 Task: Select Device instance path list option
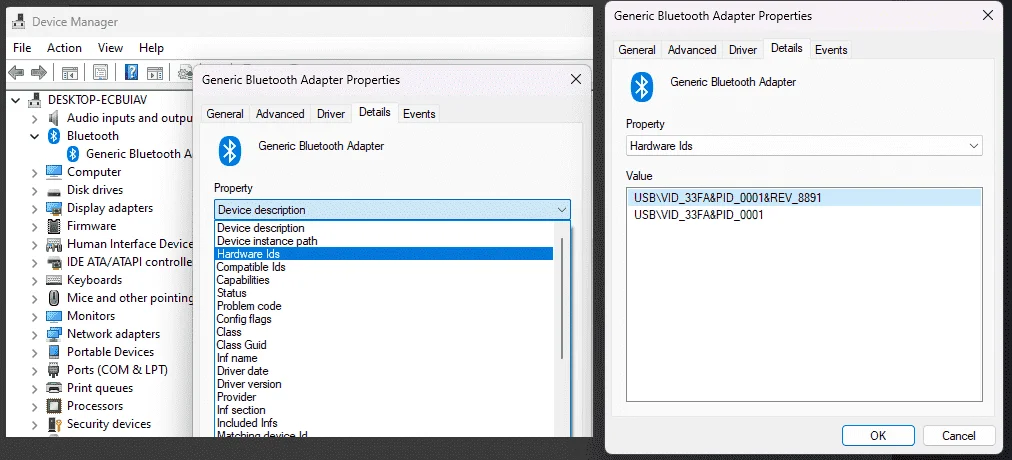coord(383,241)
